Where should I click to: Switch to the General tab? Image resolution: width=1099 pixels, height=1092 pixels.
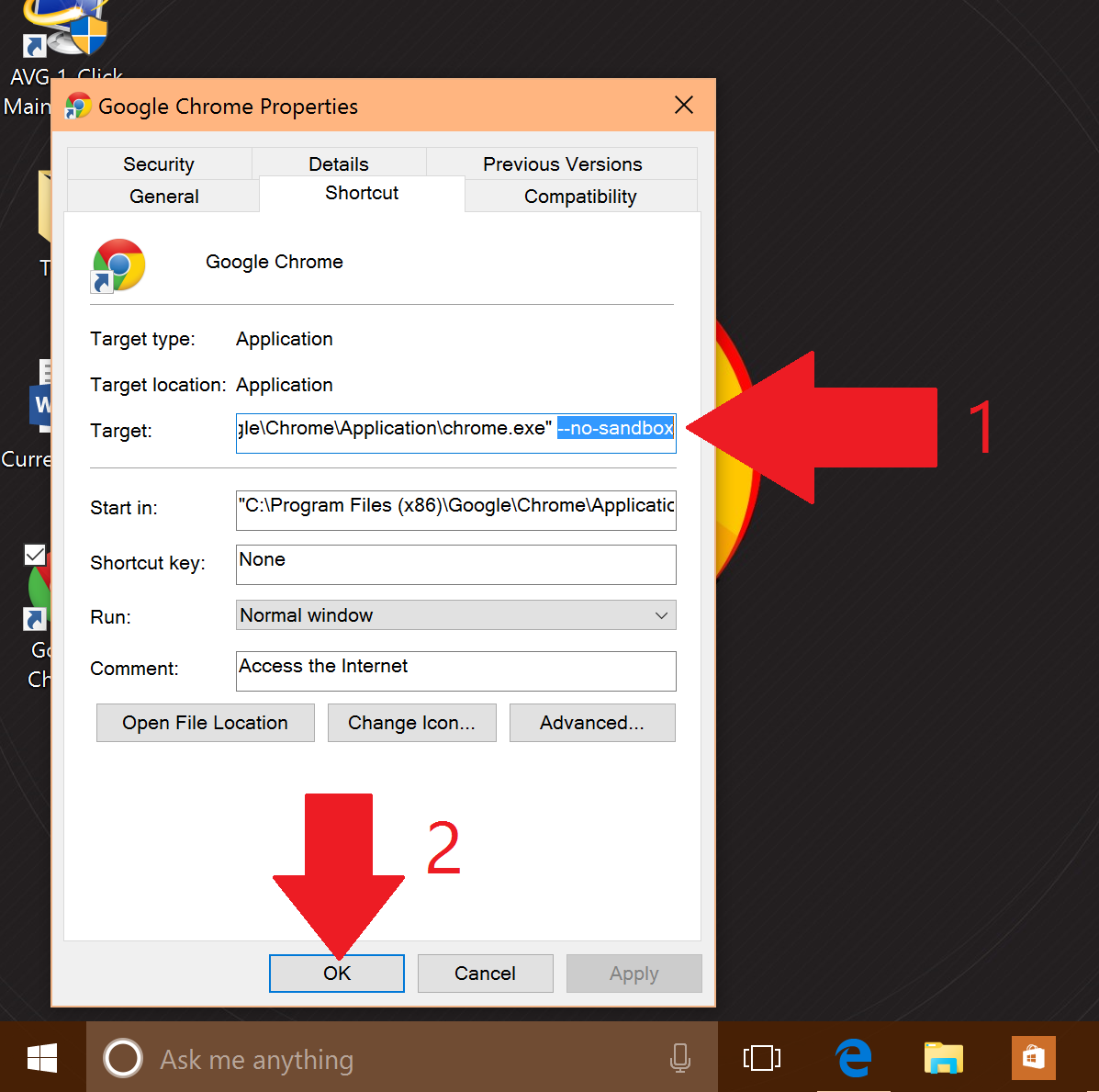pyautogui.click(x=164, y=197)
